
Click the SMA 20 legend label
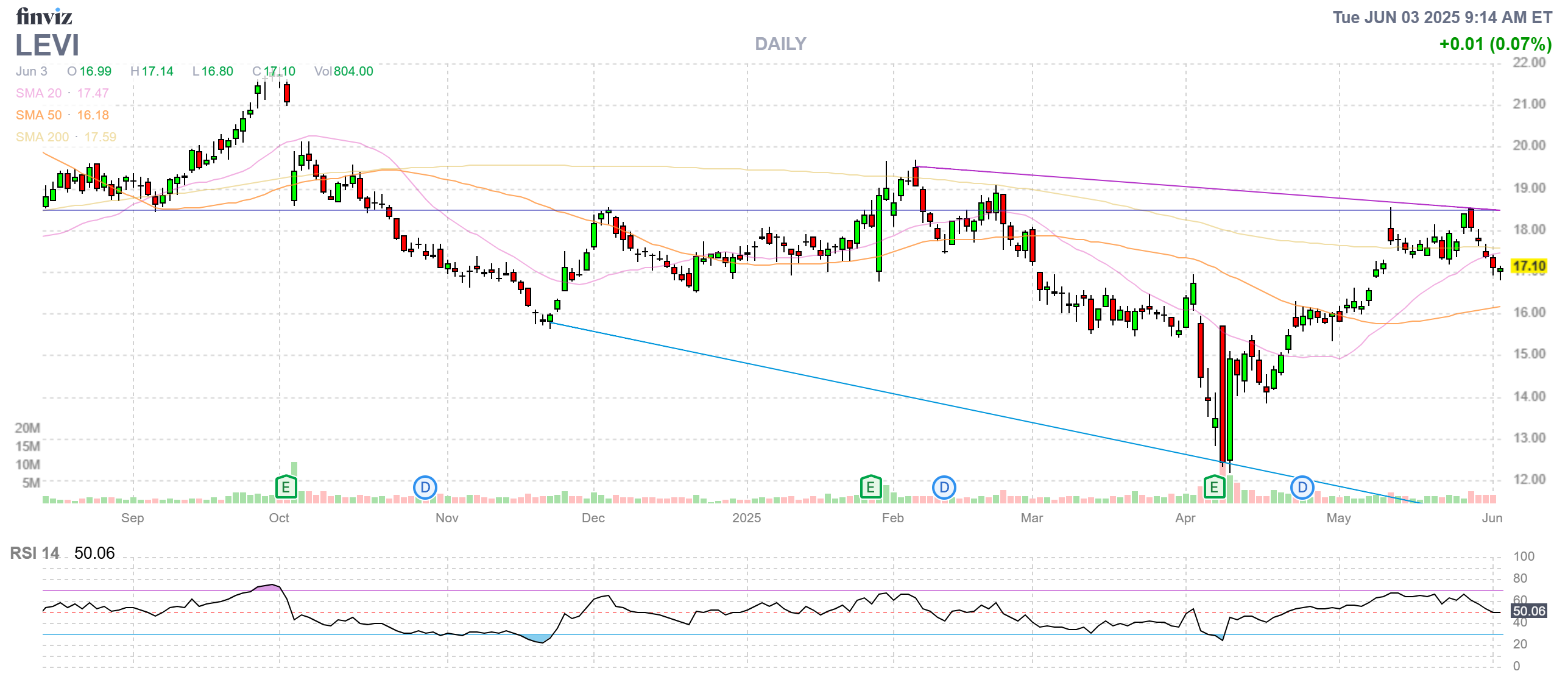(38, 93)
